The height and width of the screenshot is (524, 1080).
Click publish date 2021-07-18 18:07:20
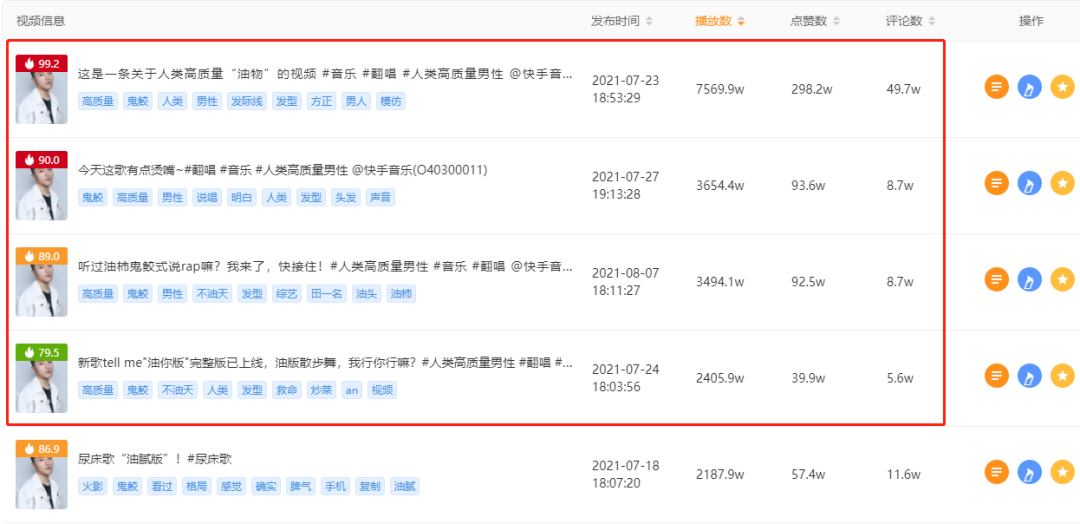coord(625,474)
